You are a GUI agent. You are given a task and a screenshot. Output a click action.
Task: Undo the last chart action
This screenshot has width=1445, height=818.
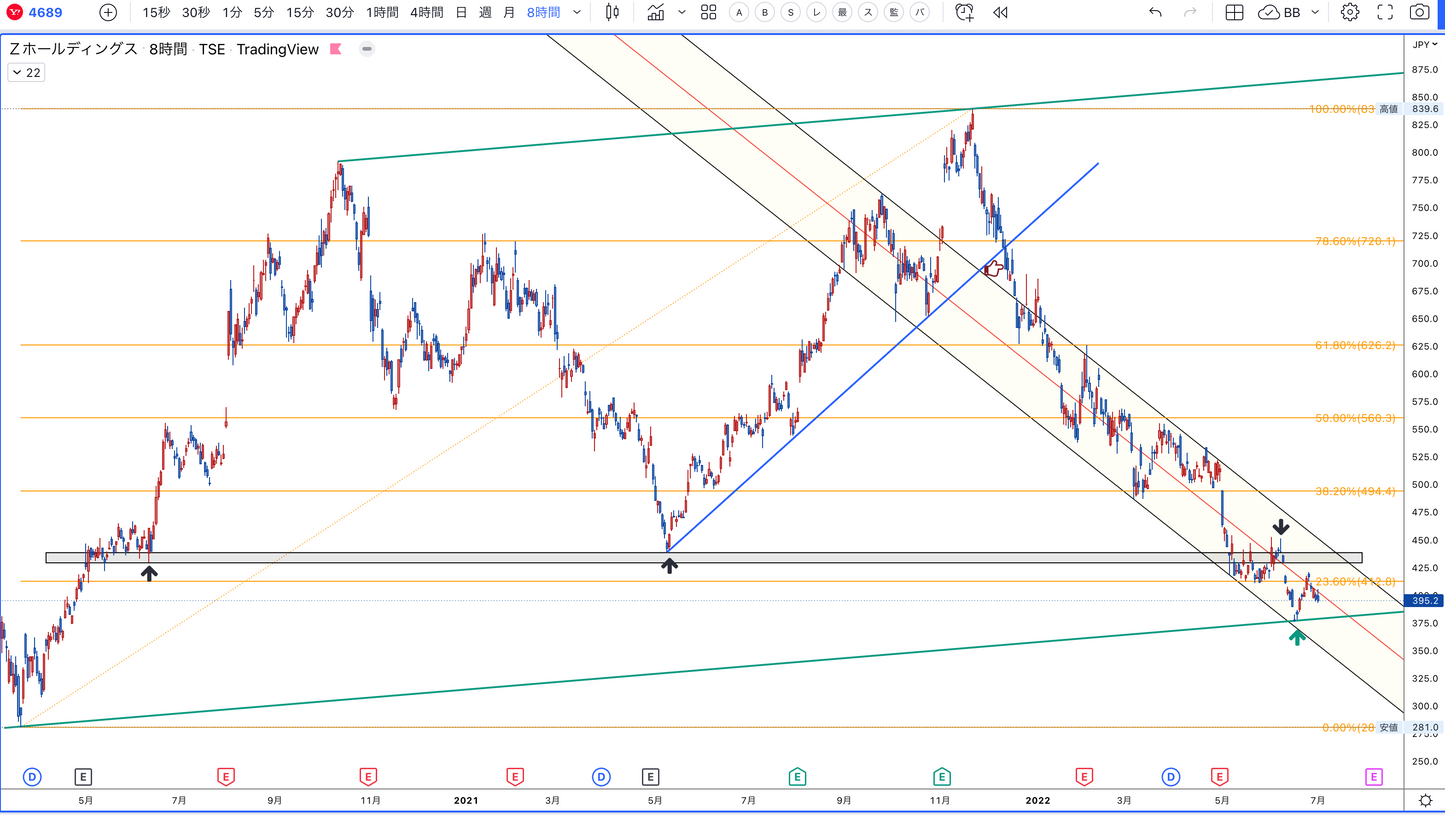click(1155, 12)
